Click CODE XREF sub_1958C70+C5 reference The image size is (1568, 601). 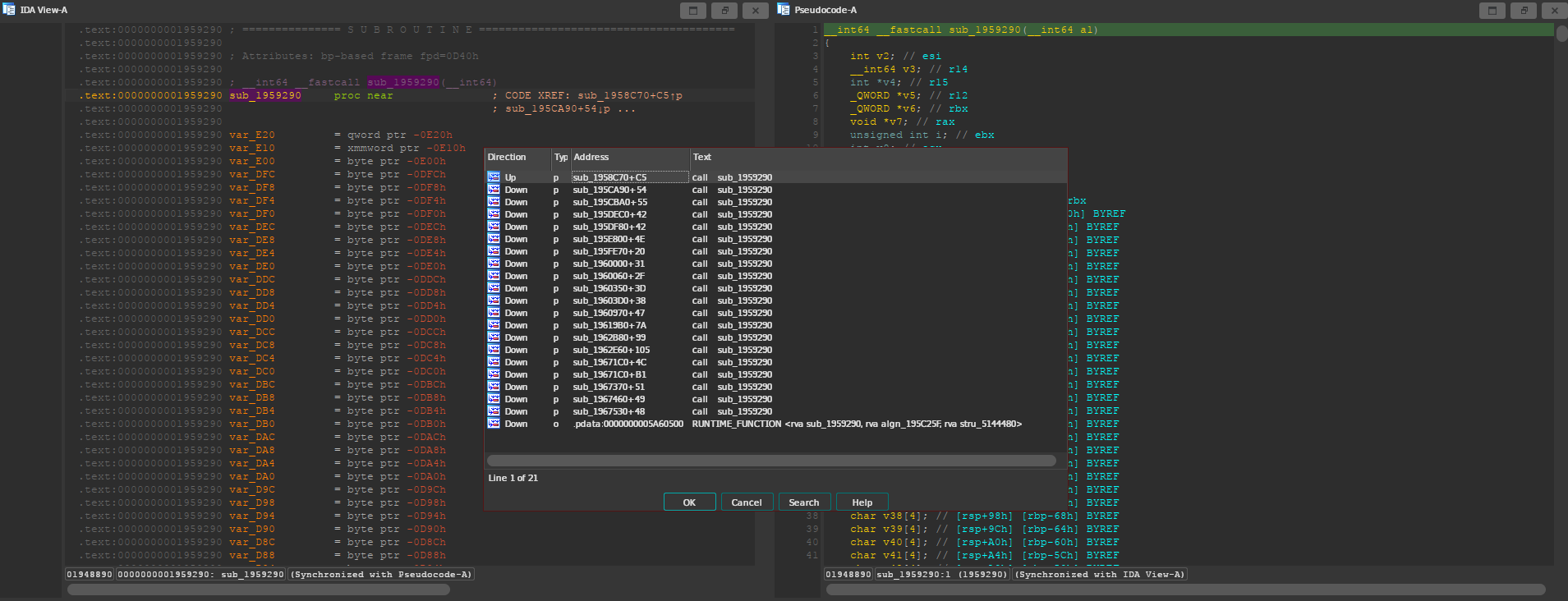[630, 95]
